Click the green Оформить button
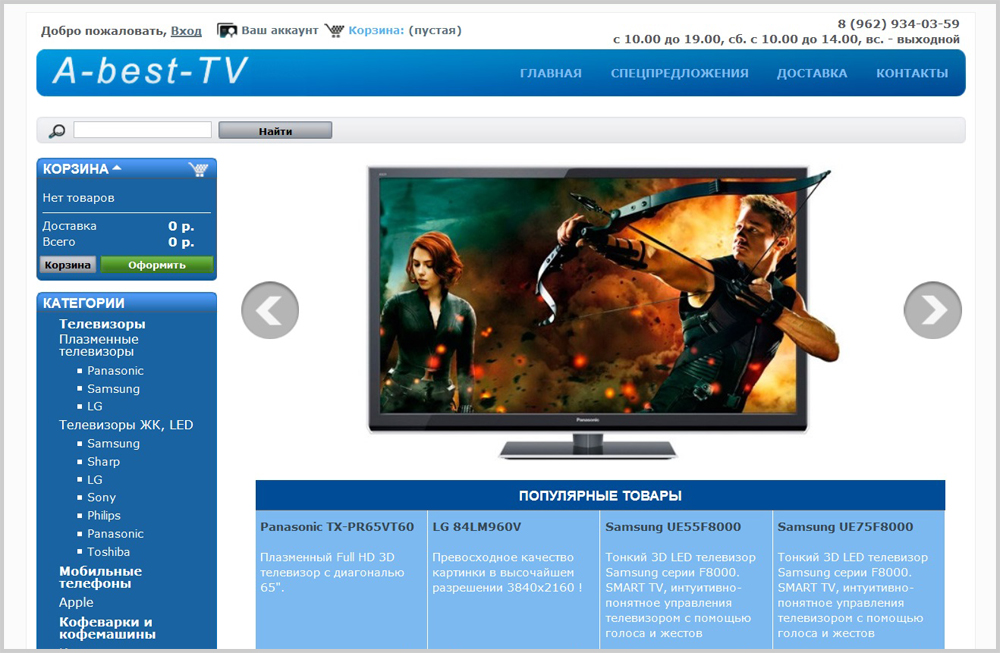This screenshot has width=1000, height=653. pyautogui.click(x=157, y=265)
